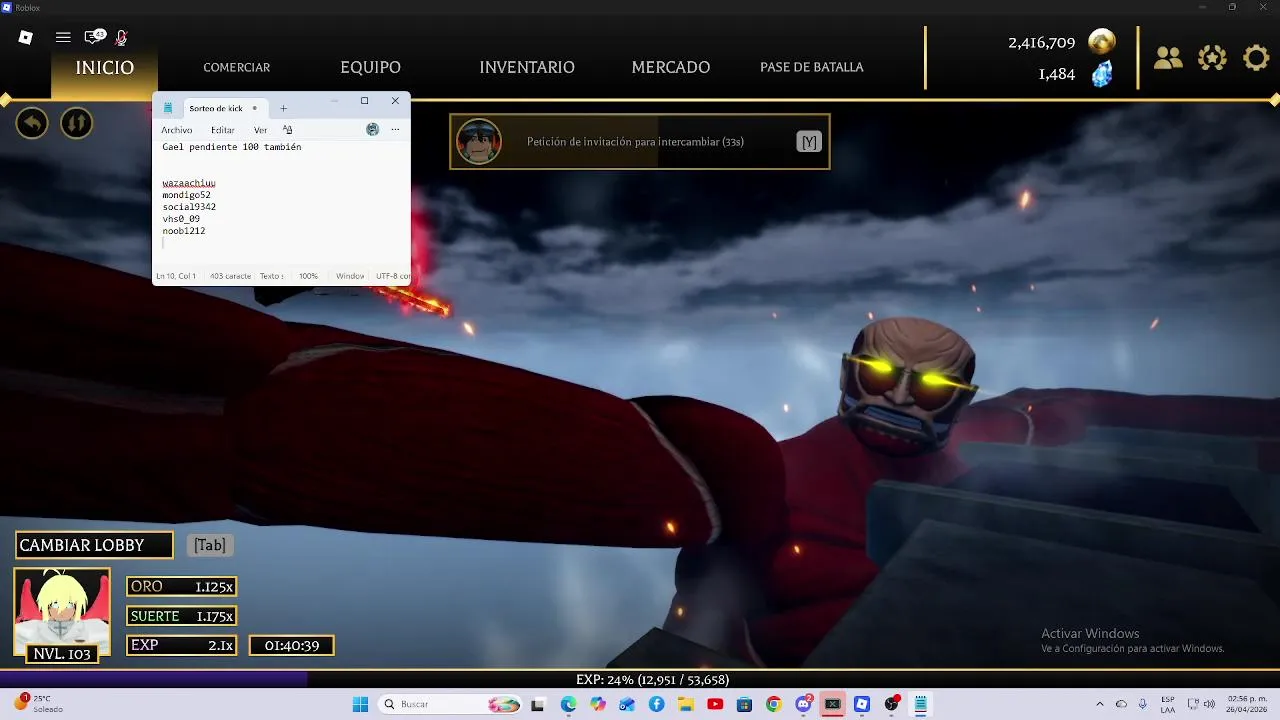1280x720 pixels.
Task: Open Facebook icon in taskbar
Action: [x=656, y=704]
